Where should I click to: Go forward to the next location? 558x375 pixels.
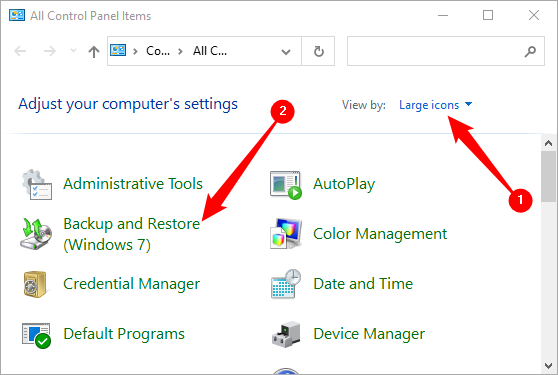point(49,51)
